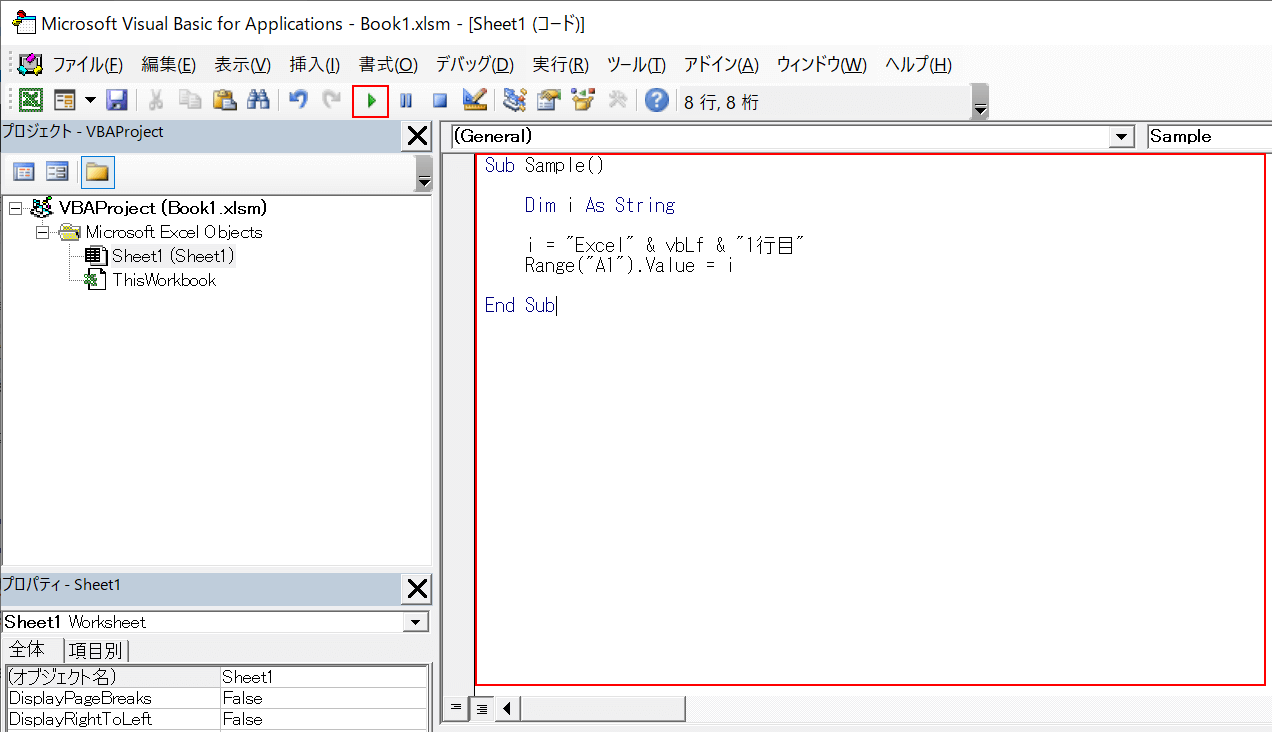Click the DisplayPageBreaks False value field

coord(323,698)
